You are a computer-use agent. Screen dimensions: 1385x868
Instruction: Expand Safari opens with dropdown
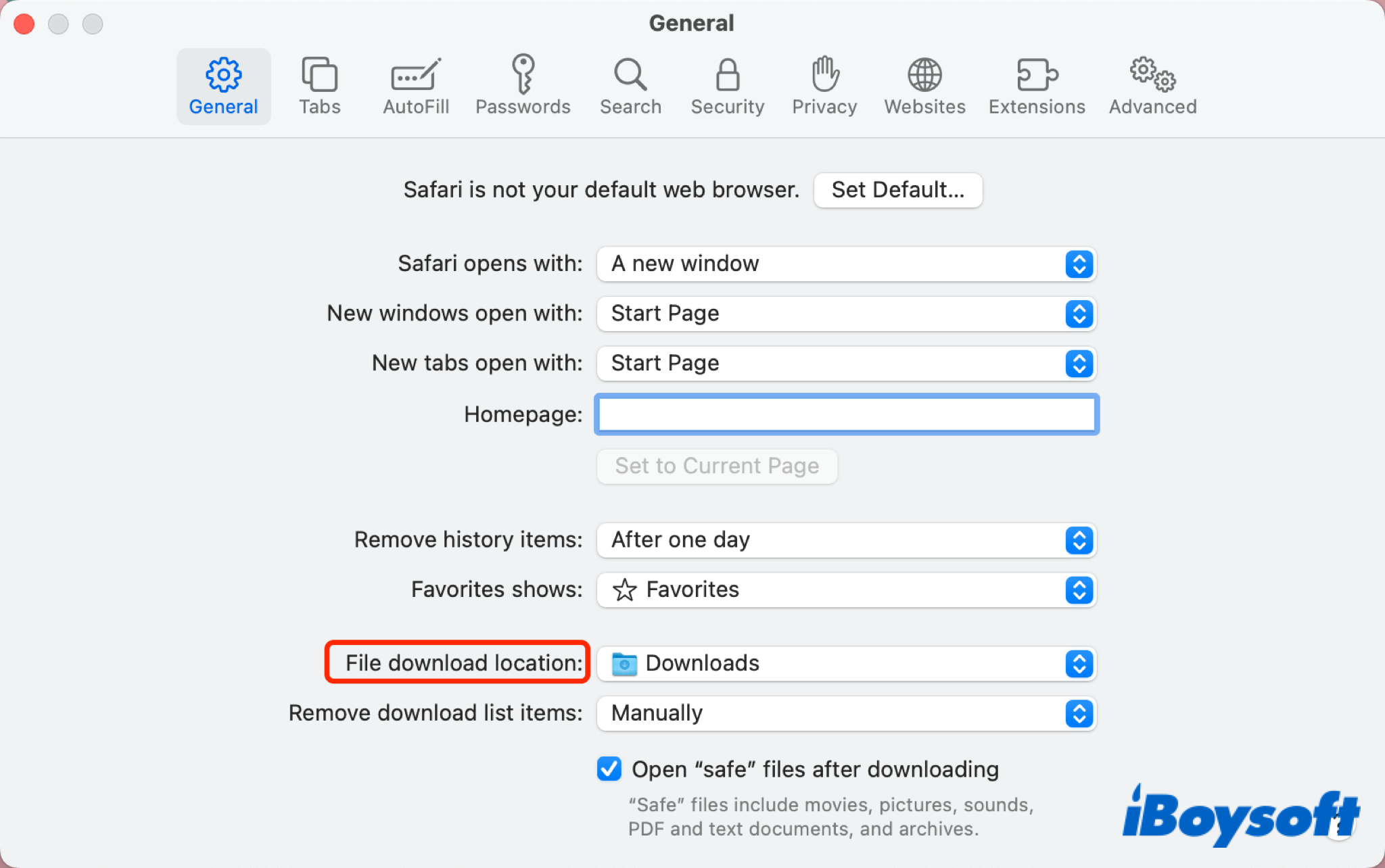coord(1079,264)
